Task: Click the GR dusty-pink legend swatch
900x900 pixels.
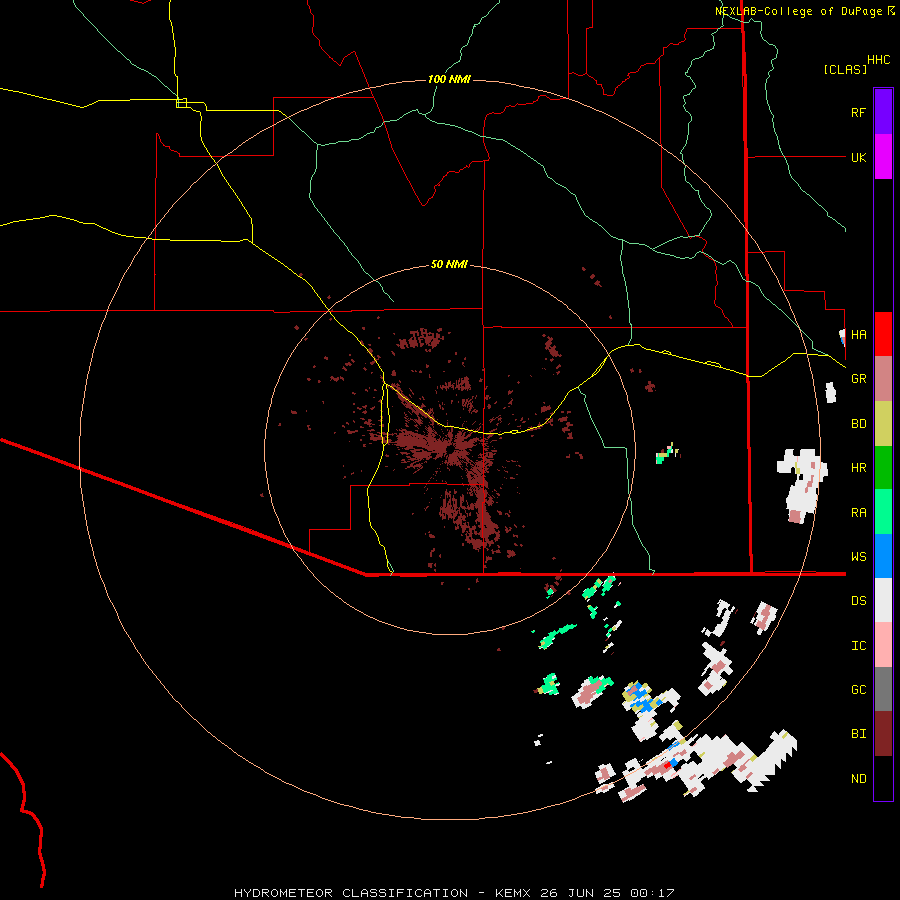Action: coord(883,379)
